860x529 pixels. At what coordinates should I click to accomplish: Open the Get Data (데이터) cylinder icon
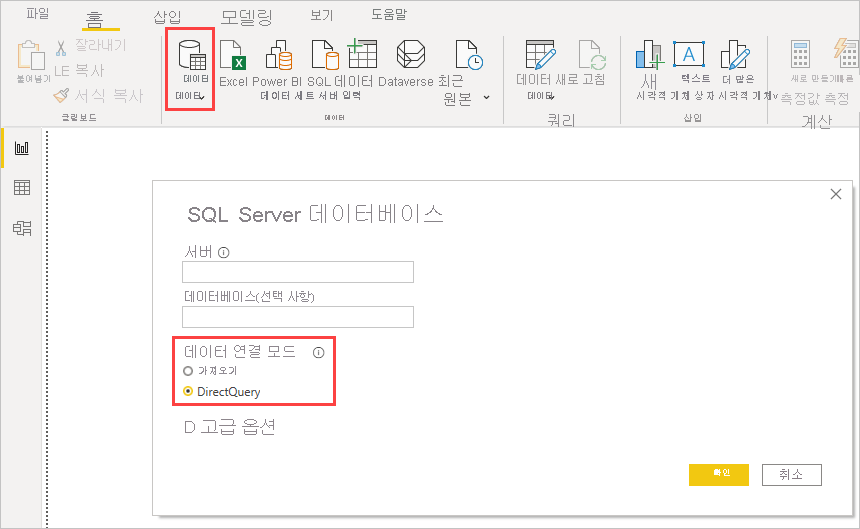[192, 55]
